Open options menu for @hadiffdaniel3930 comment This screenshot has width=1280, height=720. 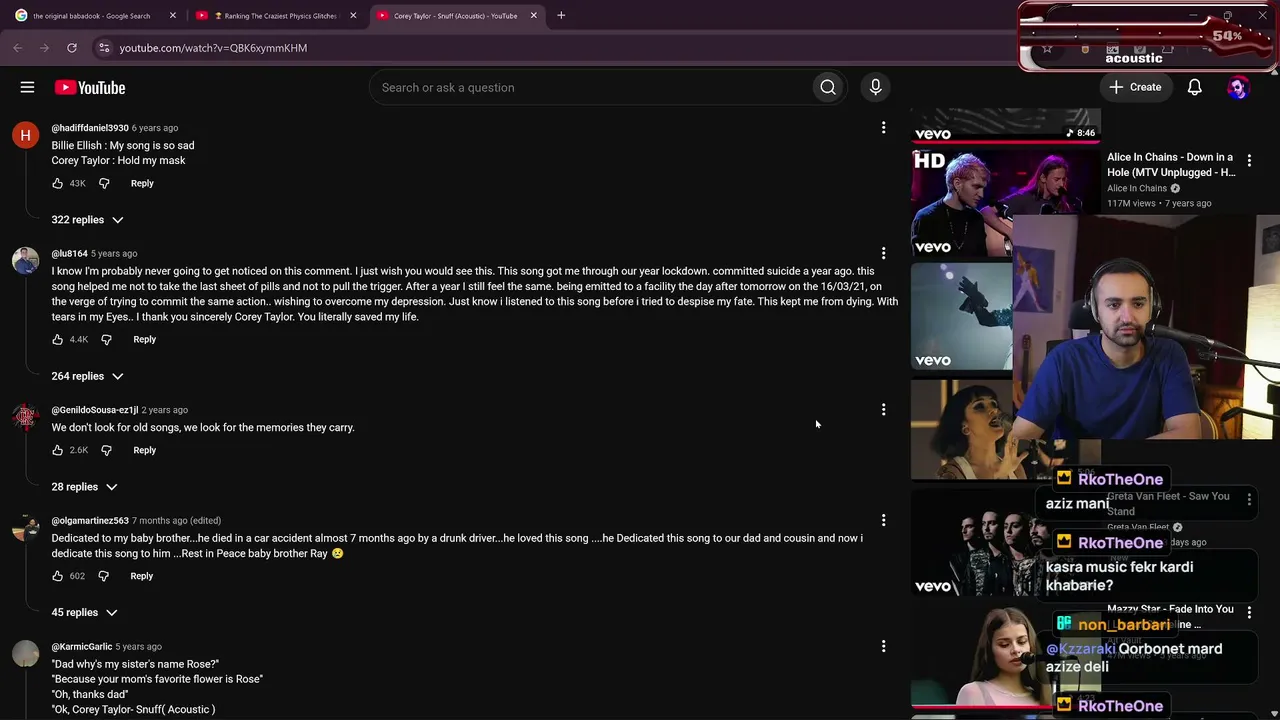(x=883, y=128)
